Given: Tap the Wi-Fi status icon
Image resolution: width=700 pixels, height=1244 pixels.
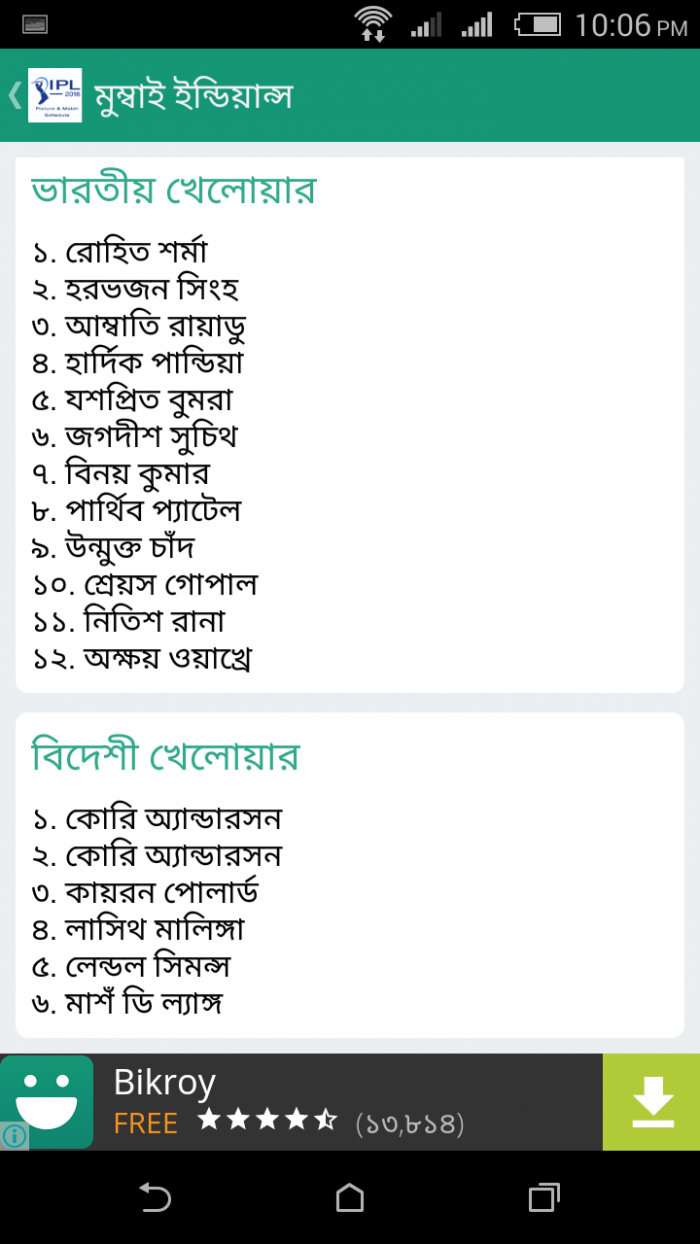Looking at the screenshot, I should coord(373,23).
